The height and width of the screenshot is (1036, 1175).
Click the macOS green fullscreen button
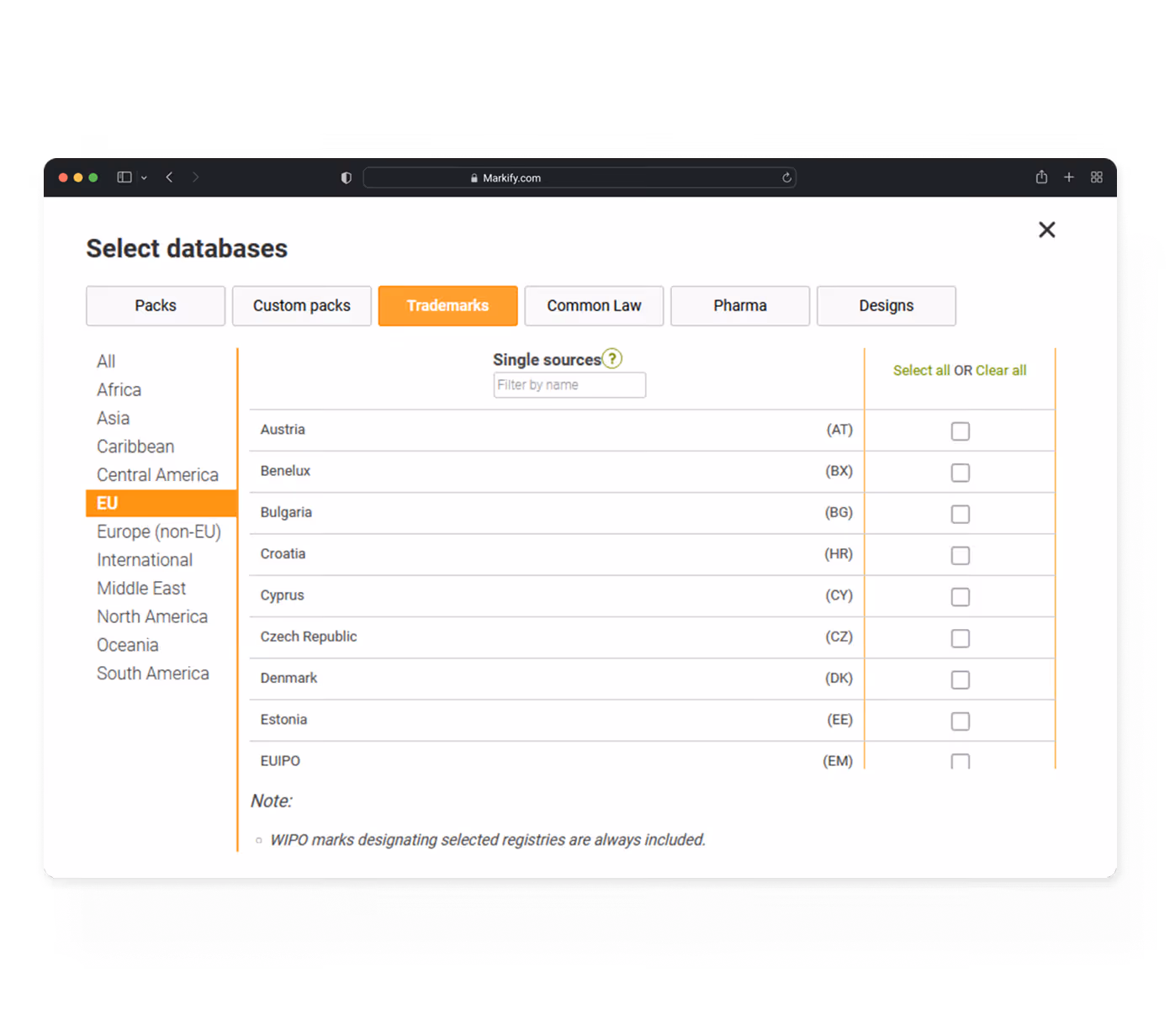click(x=93, y=177)
